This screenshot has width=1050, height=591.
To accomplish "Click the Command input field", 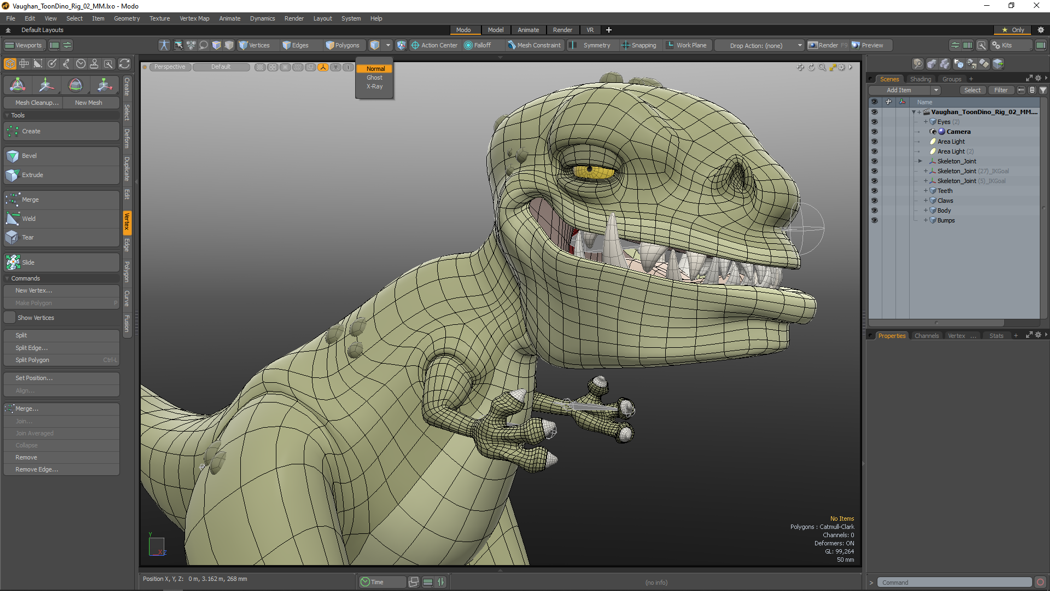I will click(x=955, y=582).
